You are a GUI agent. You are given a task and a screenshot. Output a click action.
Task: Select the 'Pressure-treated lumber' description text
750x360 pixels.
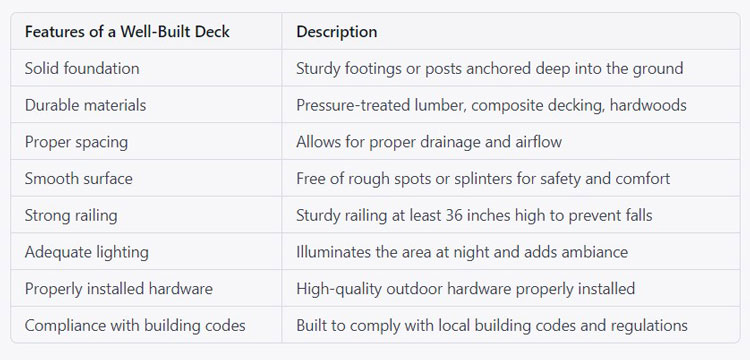pos(491,105)
